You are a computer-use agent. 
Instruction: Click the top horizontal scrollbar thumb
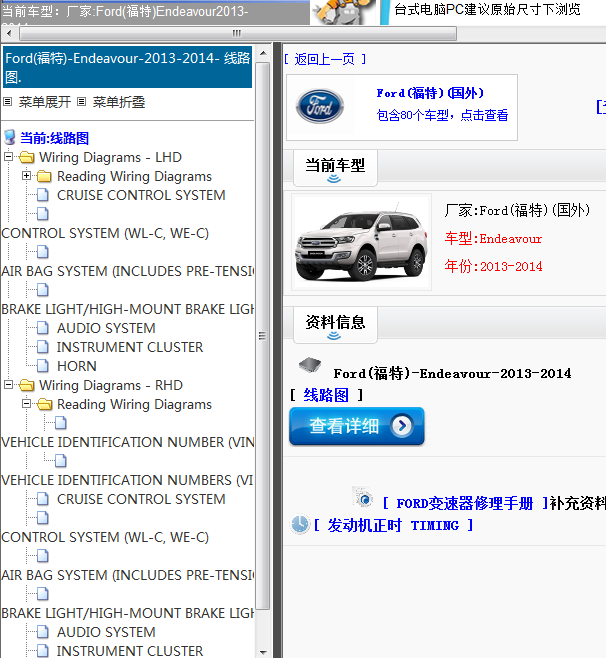tap(238, 33)
